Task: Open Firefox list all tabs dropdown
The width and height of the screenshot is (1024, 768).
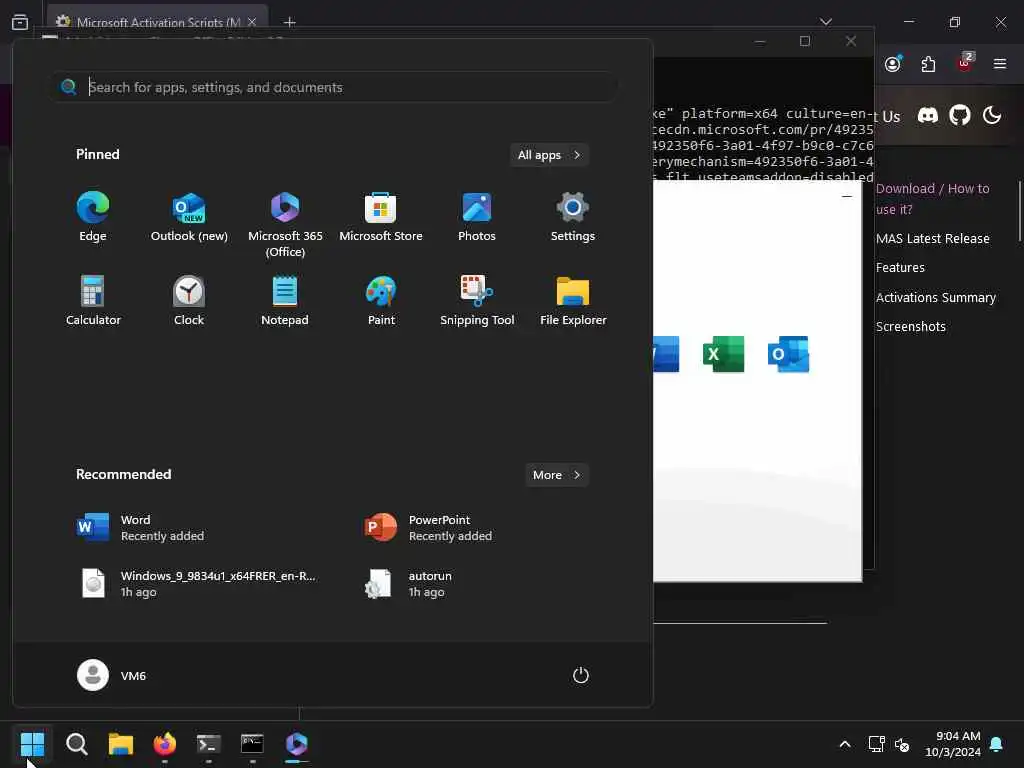Action: 825,22
